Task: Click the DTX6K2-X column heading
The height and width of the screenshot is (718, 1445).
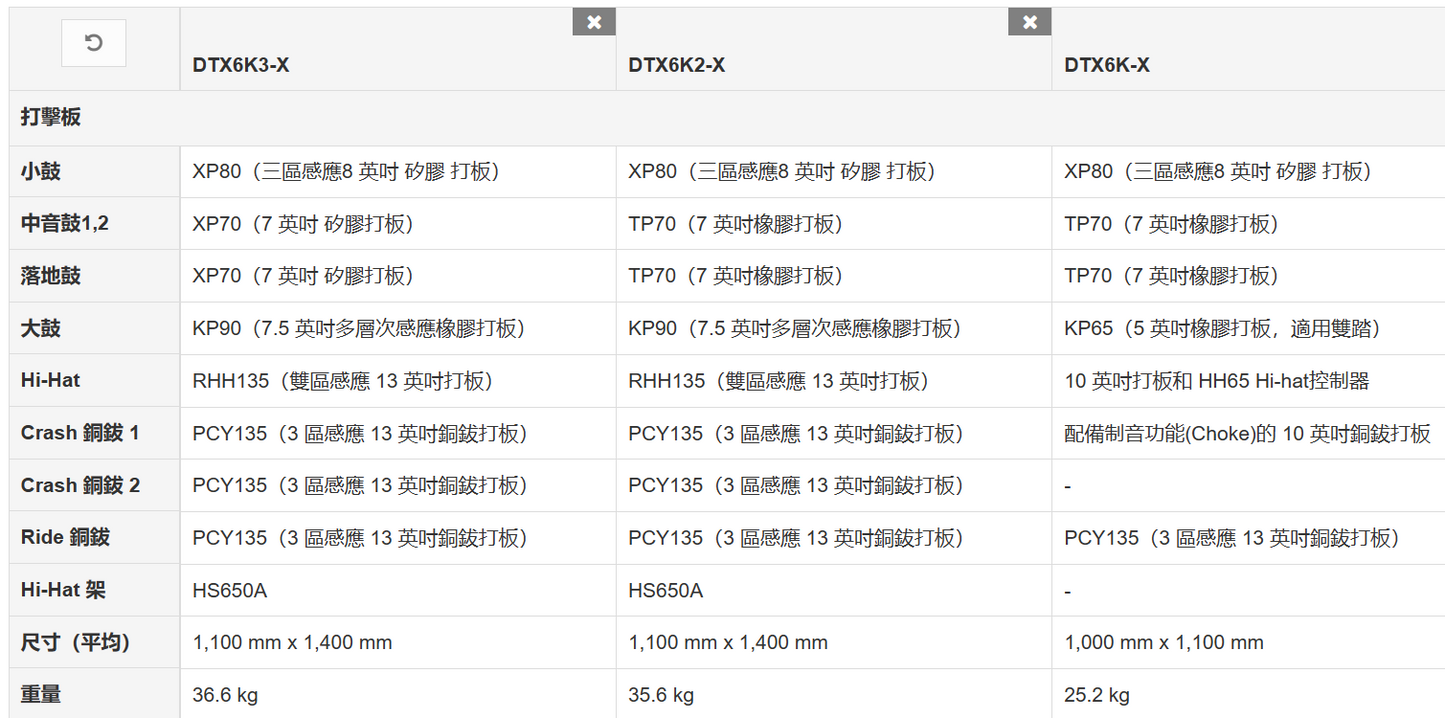Action: (676, 66)
